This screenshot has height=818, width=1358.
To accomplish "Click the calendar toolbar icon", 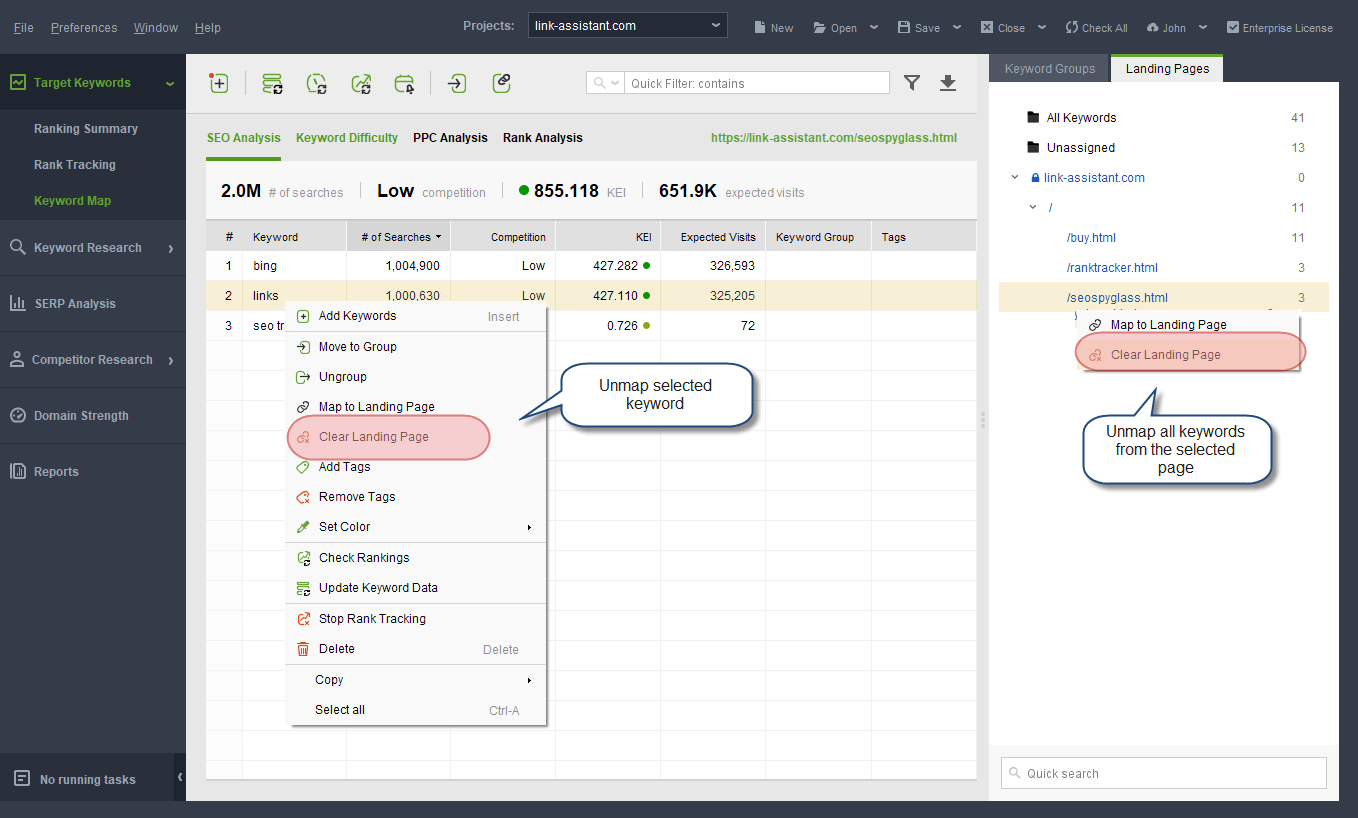I will pos(405,83).
